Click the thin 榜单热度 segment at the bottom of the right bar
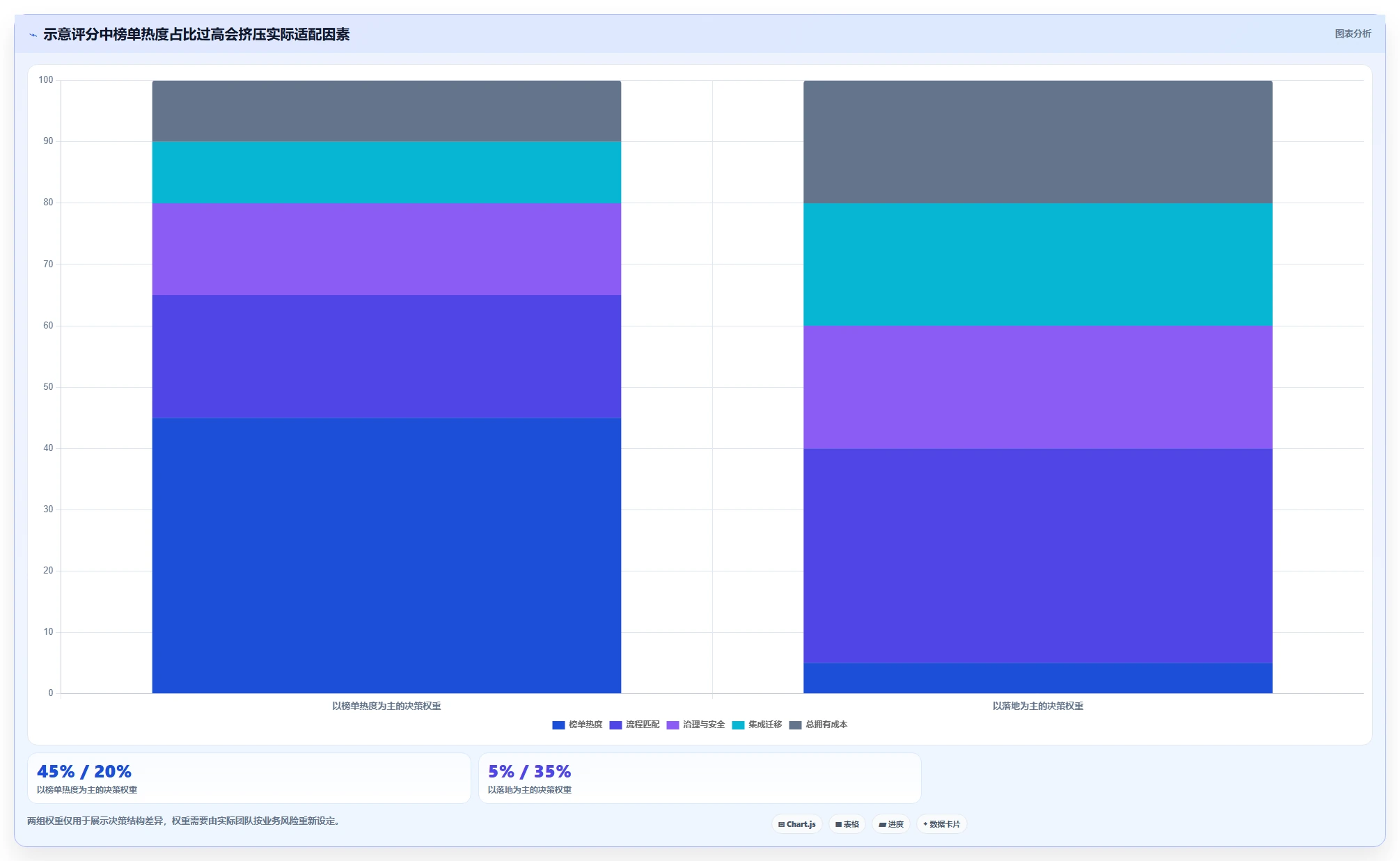Screen dimensions: 1400x861 [1038, 678]
